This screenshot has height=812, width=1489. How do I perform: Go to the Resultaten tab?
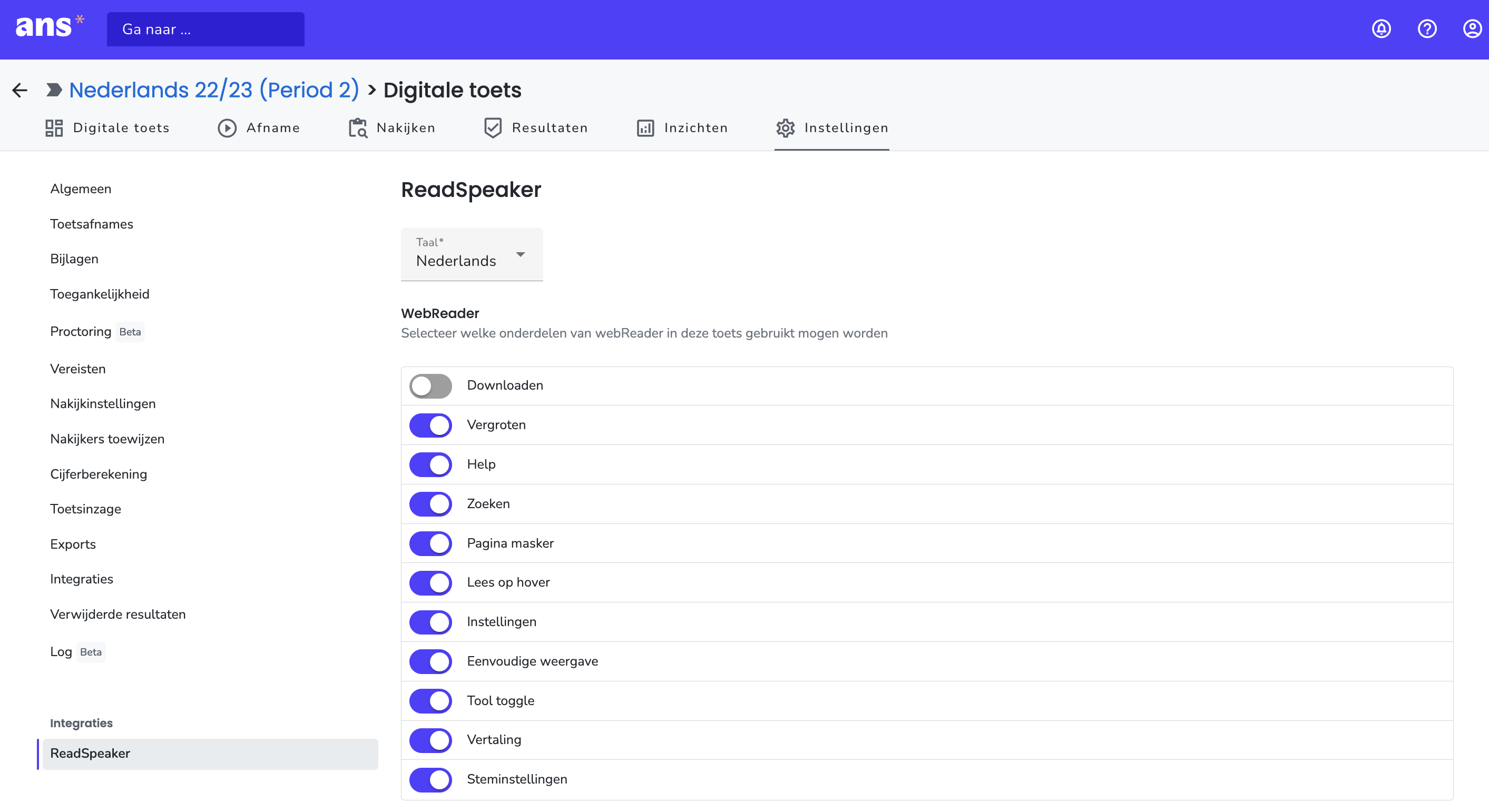536,127
